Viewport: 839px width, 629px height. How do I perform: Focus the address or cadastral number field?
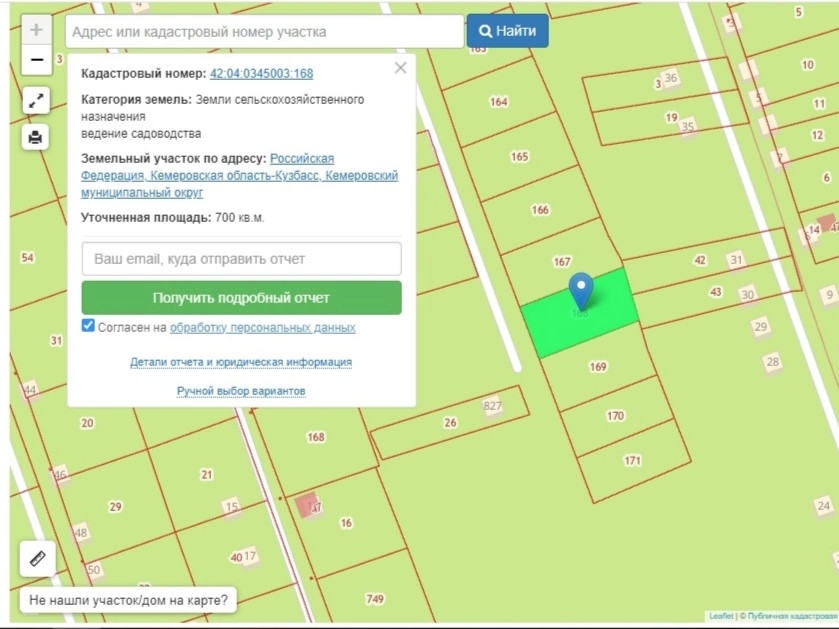(264, 32)
